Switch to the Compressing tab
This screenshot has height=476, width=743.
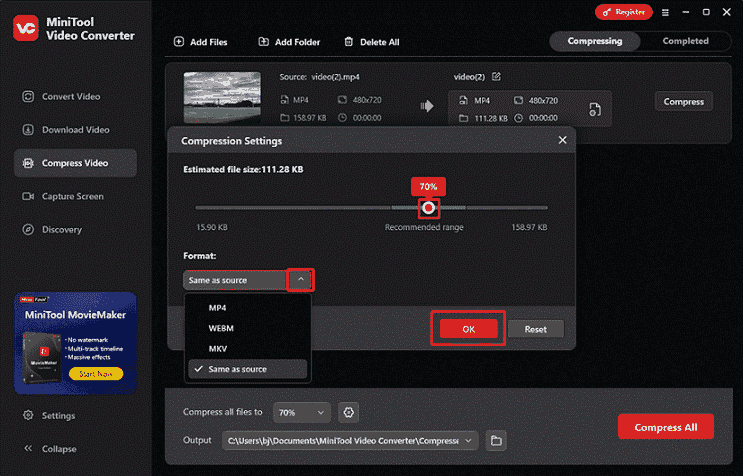595,41
